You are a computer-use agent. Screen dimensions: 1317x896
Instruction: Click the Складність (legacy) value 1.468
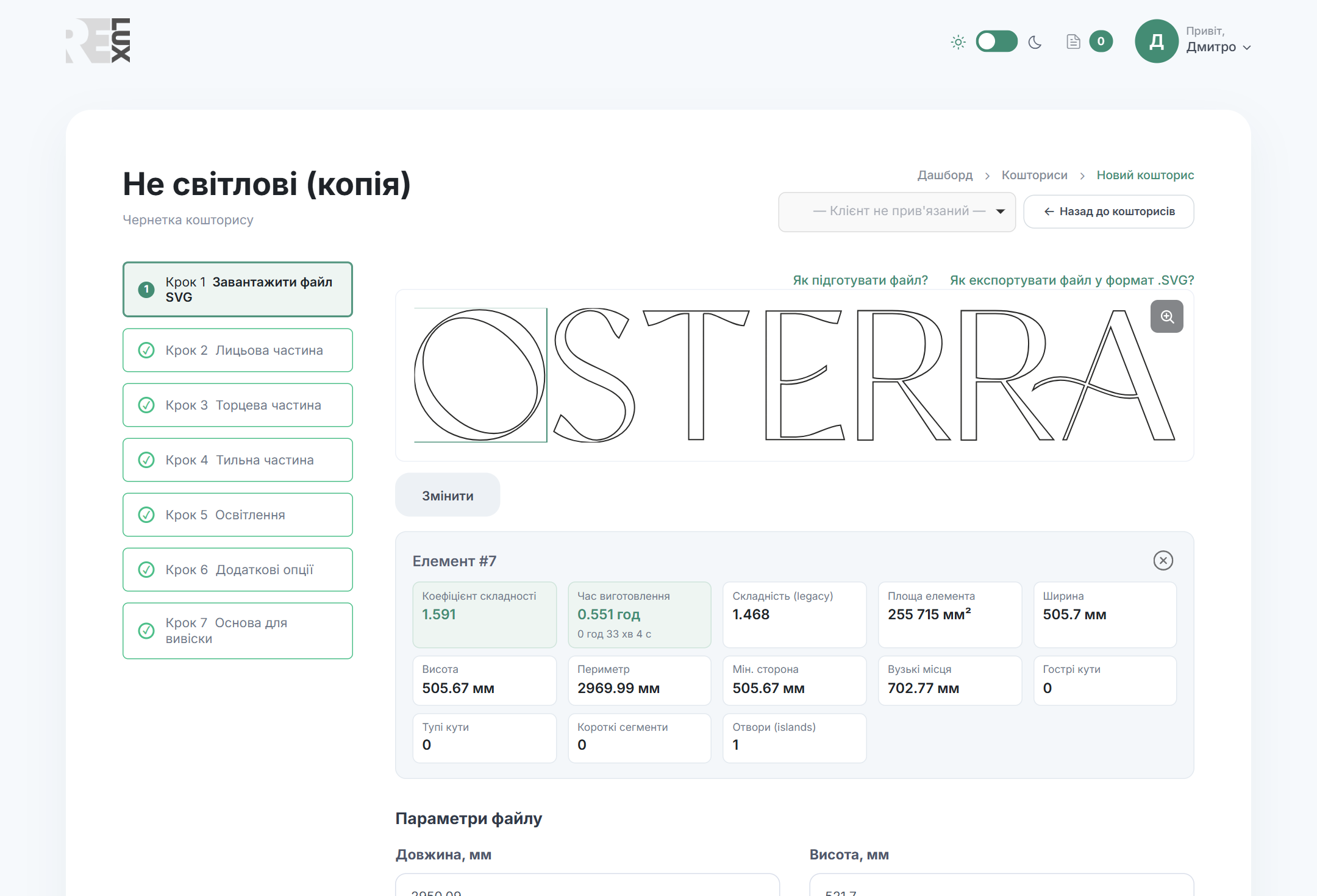[x=751, y=614]
